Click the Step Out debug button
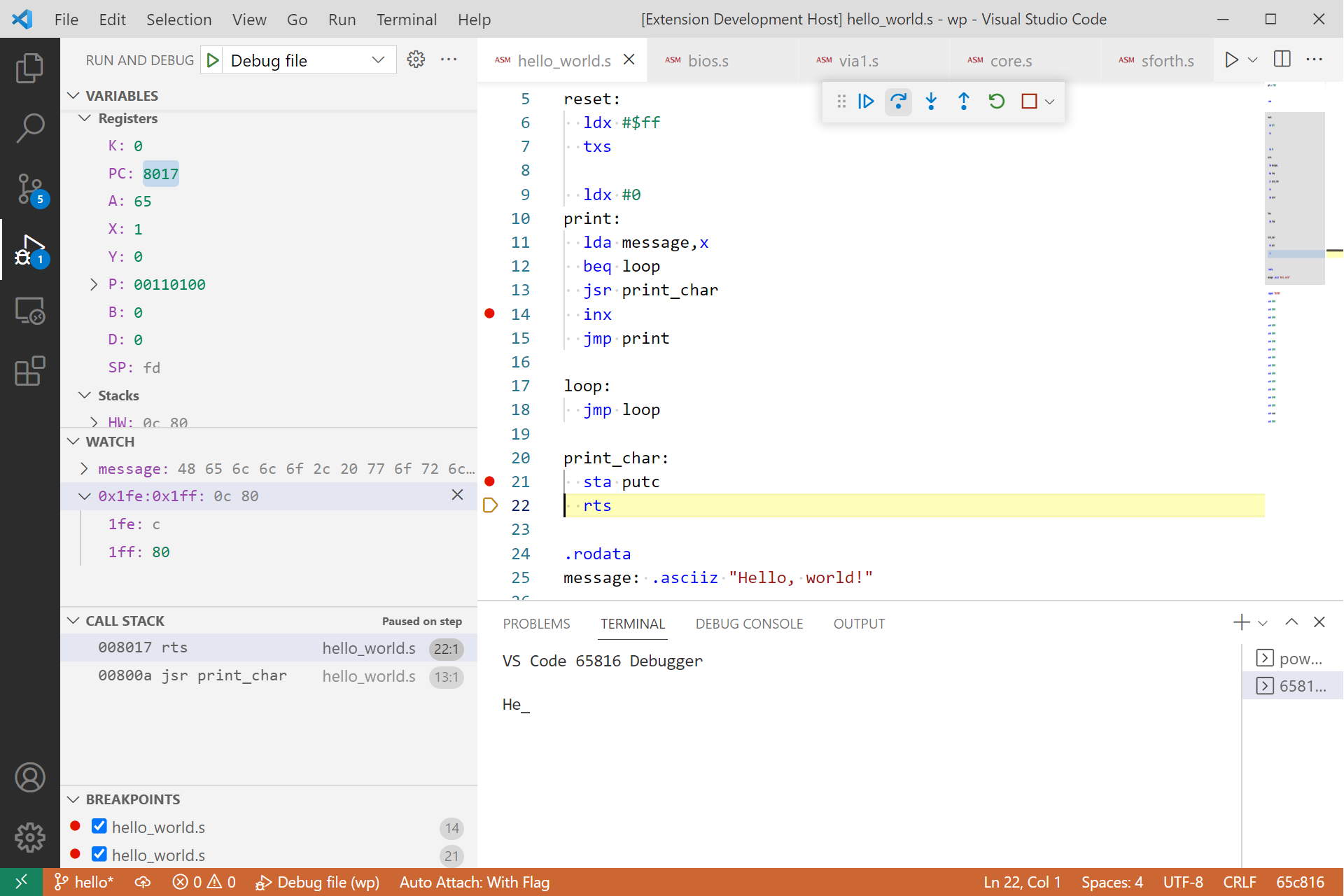The height and width of the screenshot is (896, 1344). click(964, 101)
